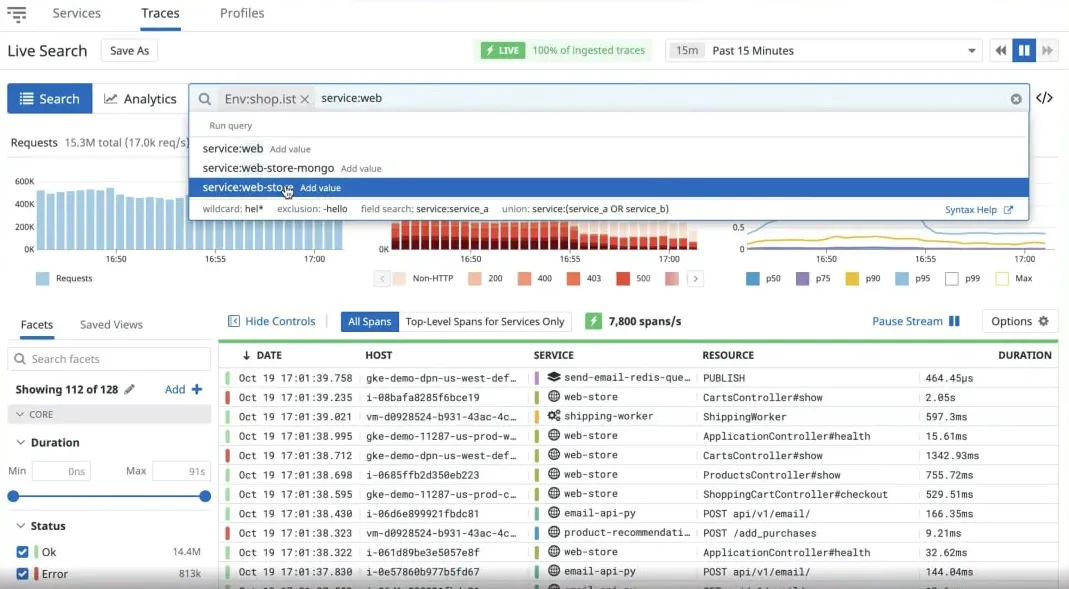Open the Saved Views tab
The width and height of the screenshot is (1069, 589).
(111, 324)
